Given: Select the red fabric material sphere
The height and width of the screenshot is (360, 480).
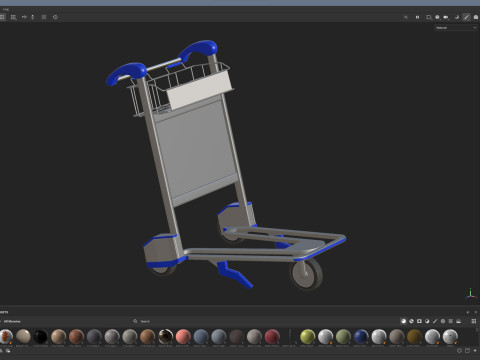Looking at the screenshot, I should 272,337.
